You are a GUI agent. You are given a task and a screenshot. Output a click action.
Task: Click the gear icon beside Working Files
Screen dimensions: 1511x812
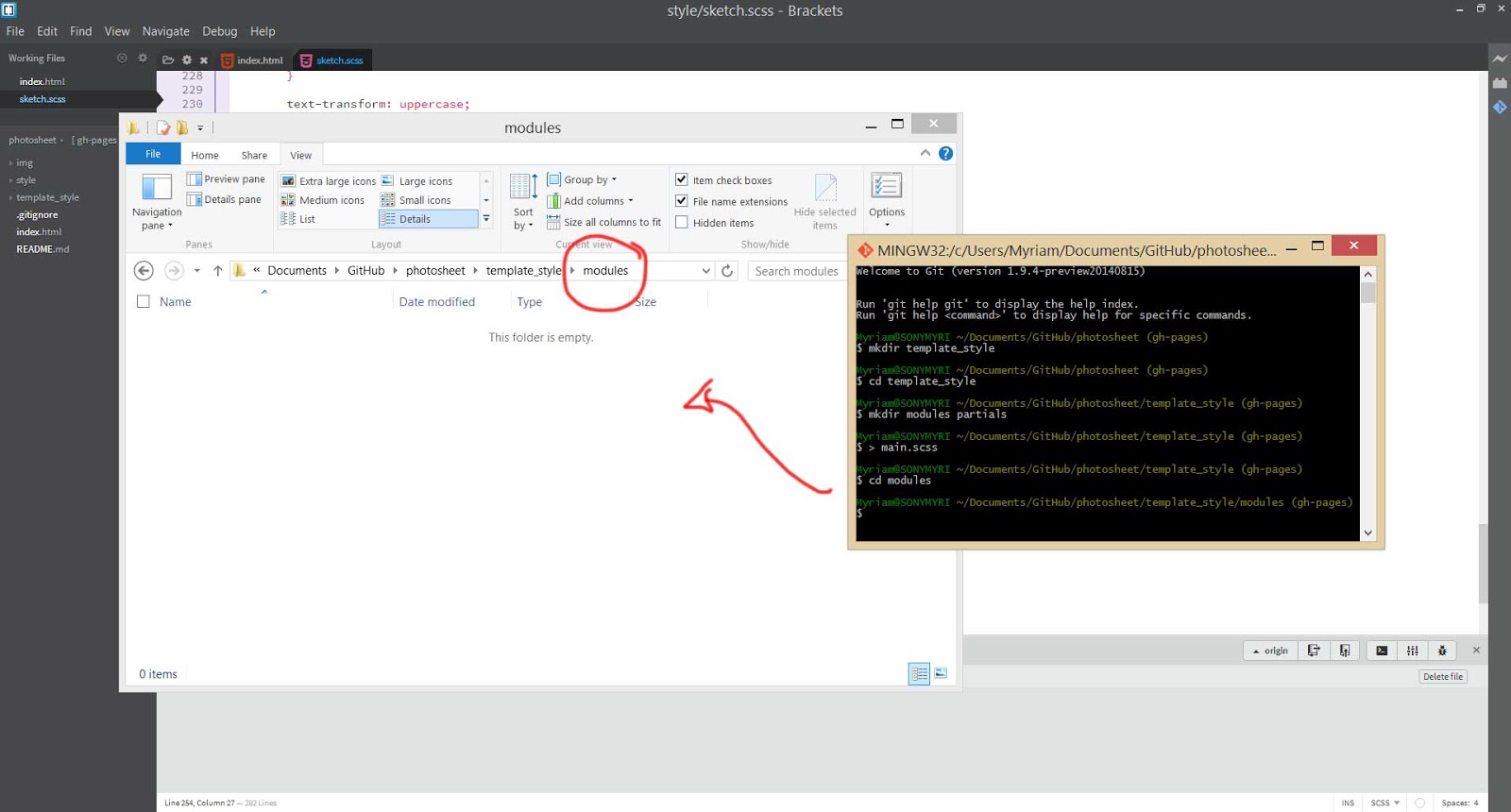[x=143, y=58]
